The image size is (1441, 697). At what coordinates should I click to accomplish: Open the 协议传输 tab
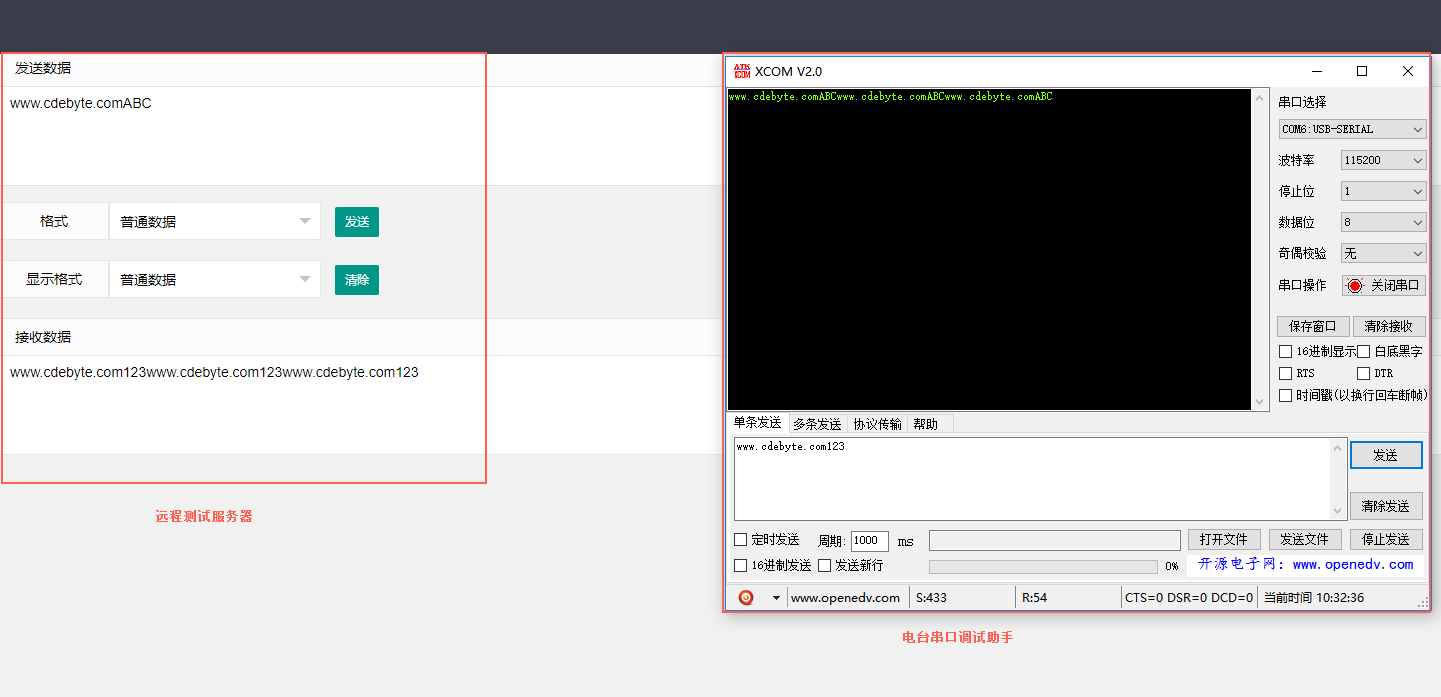click(x=877, y=423)
